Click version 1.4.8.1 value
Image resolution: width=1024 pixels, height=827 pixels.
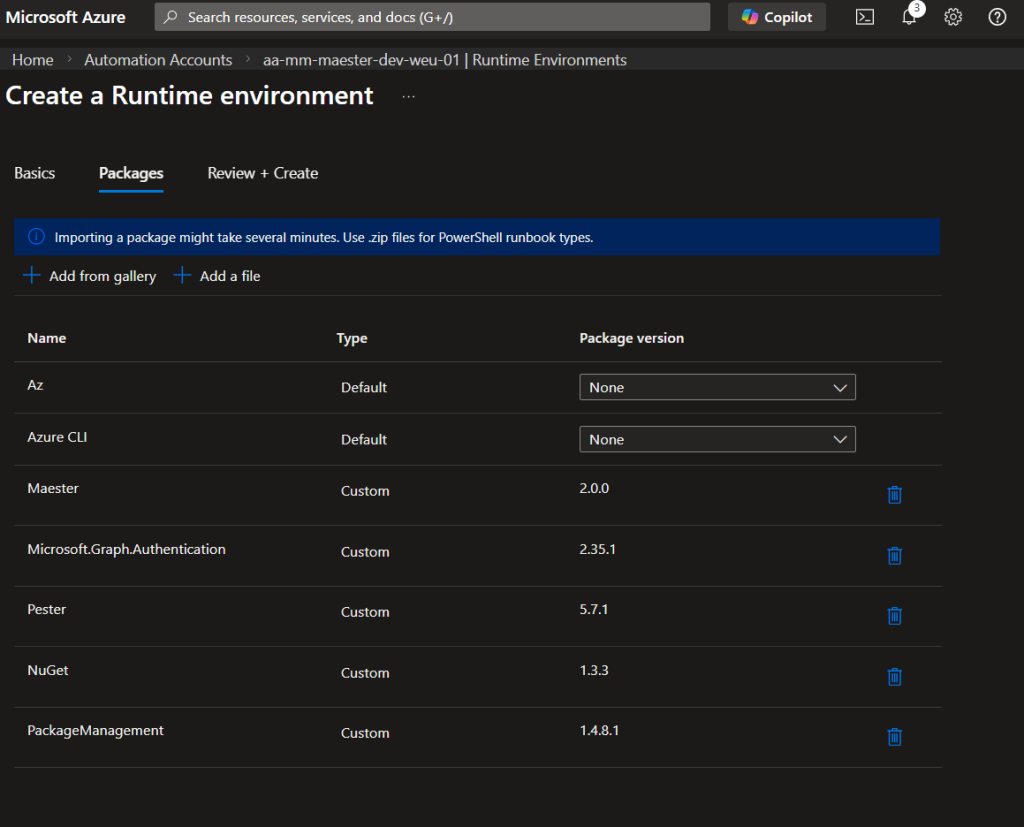click(x=599, y=730)
